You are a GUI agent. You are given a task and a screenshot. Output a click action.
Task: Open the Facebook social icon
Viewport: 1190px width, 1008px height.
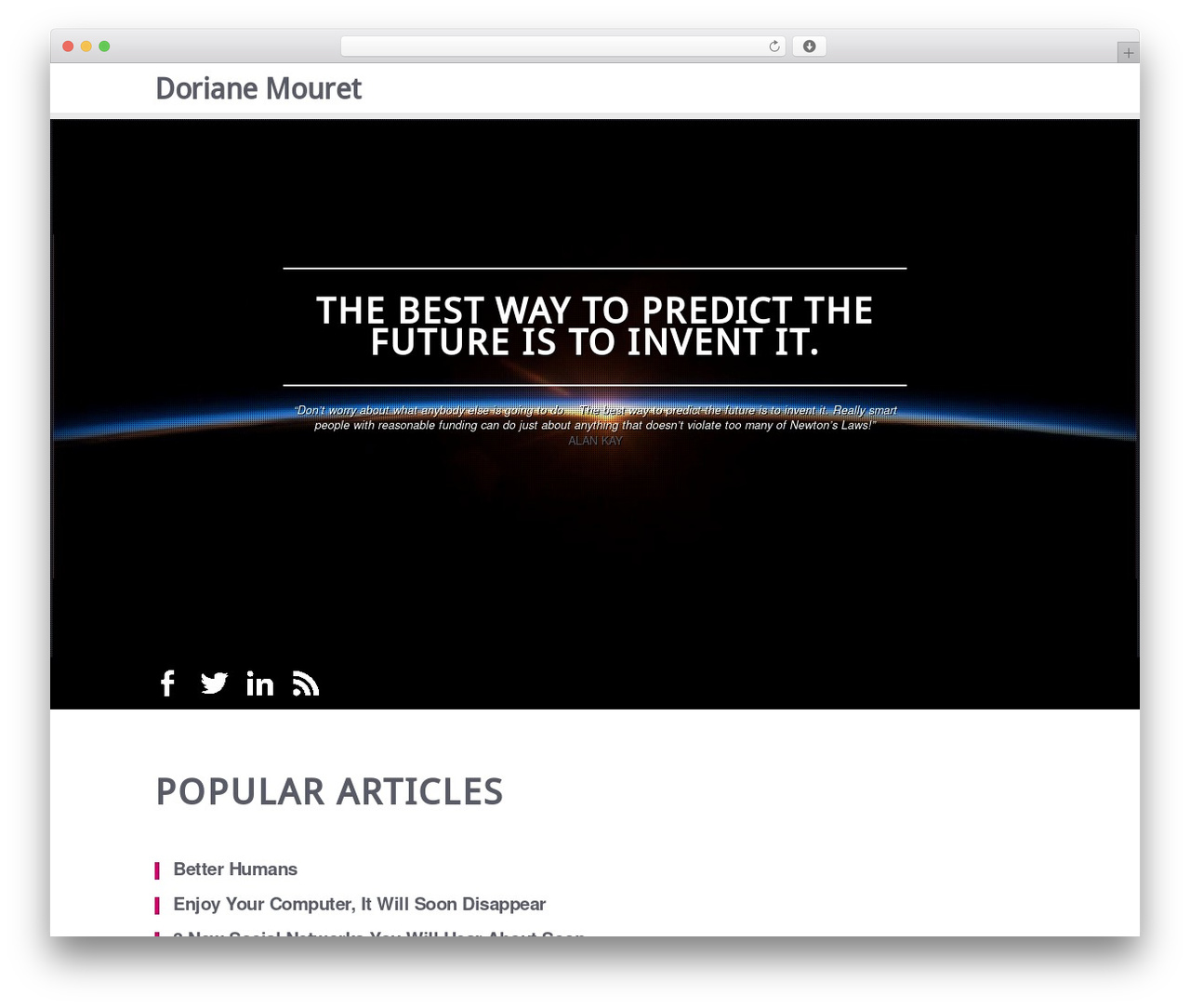pyautogui.click(x=167, y=683)
